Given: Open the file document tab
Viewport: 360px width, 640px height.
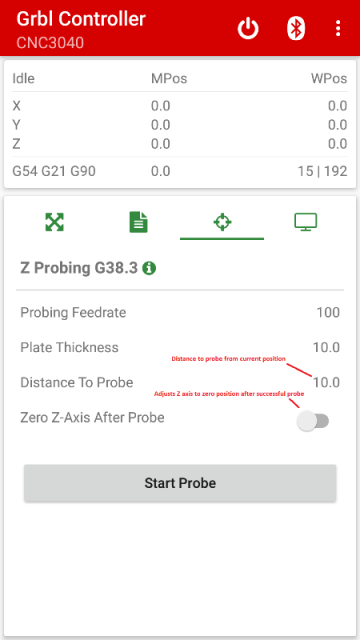Looking at the screenshot, I should point(138,222).
